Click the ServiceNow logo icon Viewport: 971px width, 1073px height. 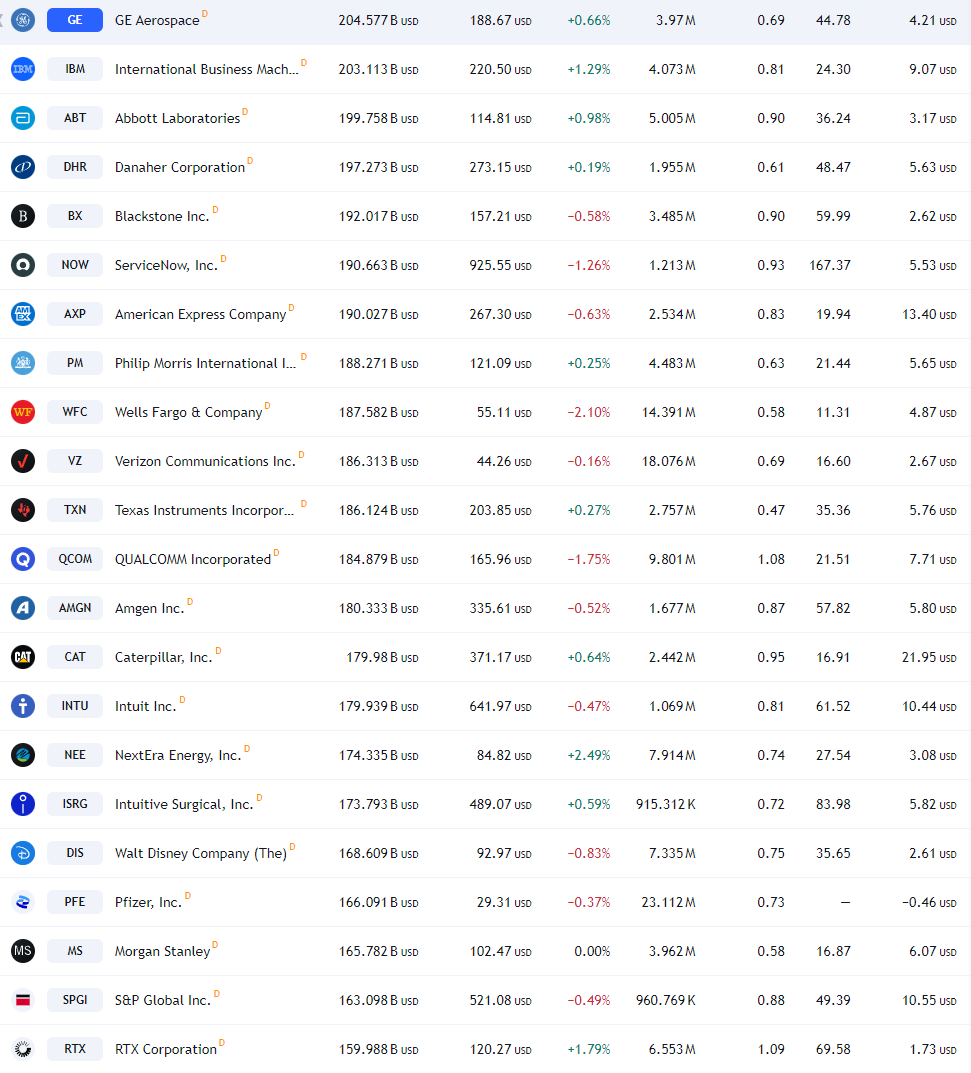pyautogui.click(x=23, y=265)
